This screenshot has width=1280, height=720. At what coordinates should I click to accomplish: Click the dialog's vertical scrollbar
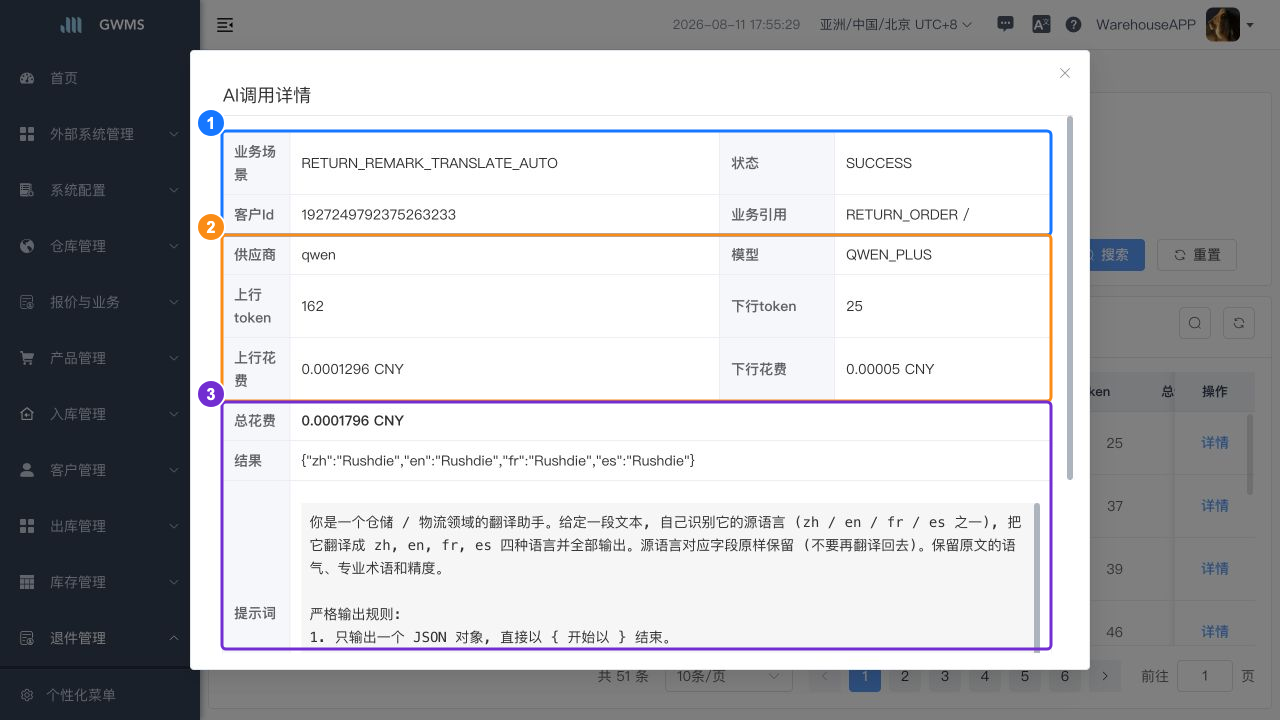[1071, 297]
